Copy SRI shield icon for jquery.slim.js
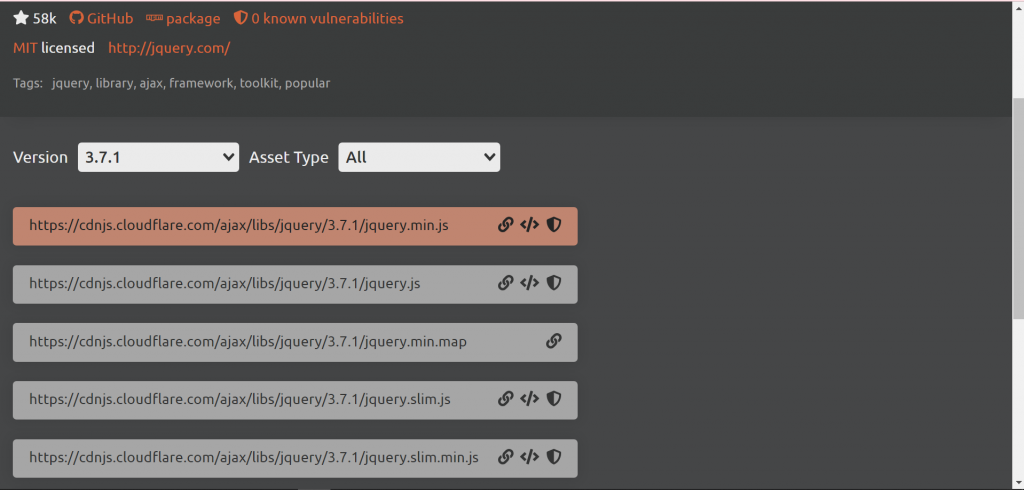Image resolution: width=1024 pixels, height=490 pixels. (x=554, y=399)
